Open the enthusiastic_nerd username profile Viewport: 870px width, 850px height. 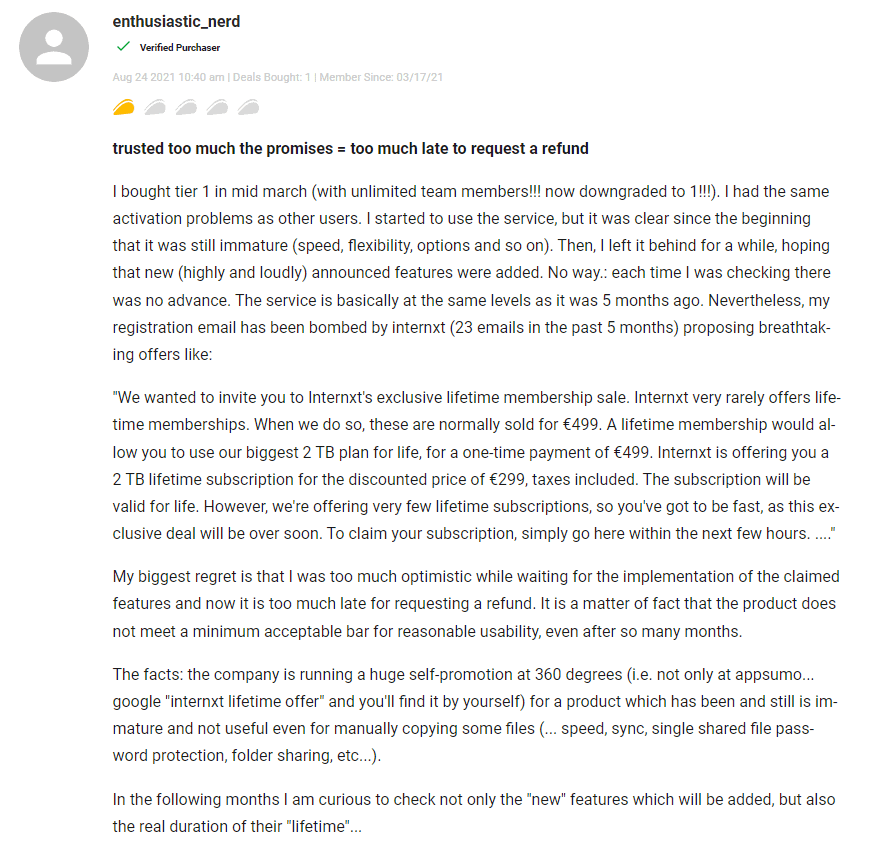click(x=176, y=22)
